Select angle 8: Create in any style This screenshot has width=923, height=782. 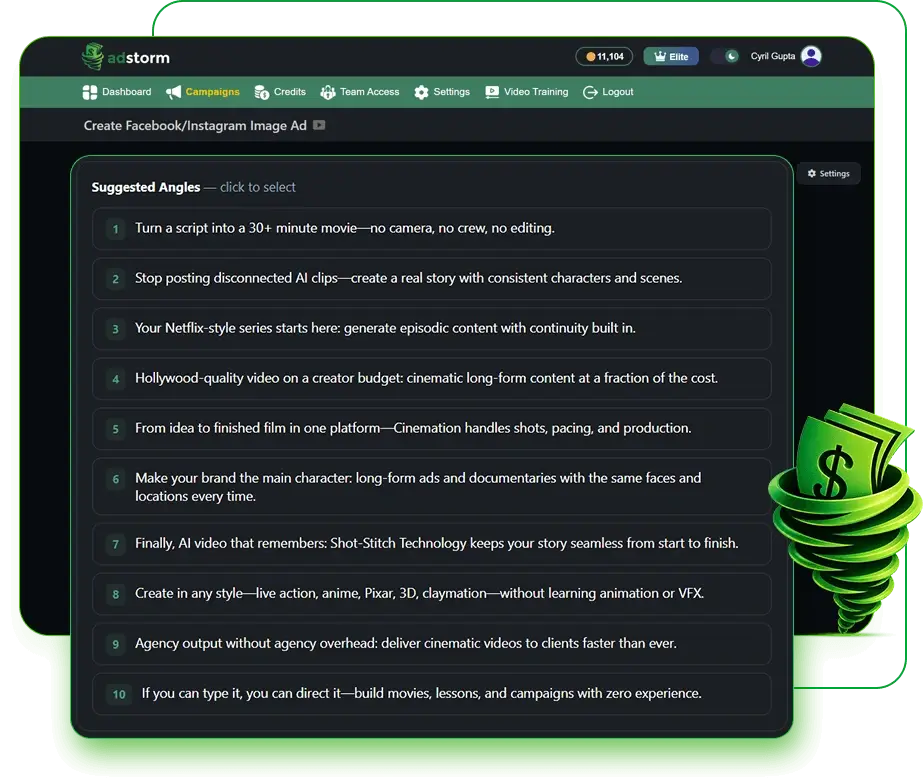click(x=431, y=594)
